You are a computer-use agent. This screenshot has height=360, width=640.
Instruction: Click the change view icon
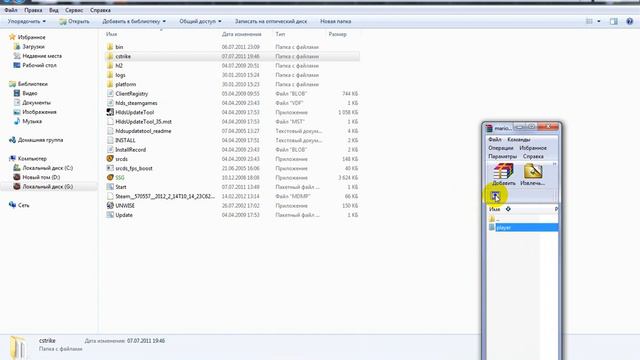point(589,21)
